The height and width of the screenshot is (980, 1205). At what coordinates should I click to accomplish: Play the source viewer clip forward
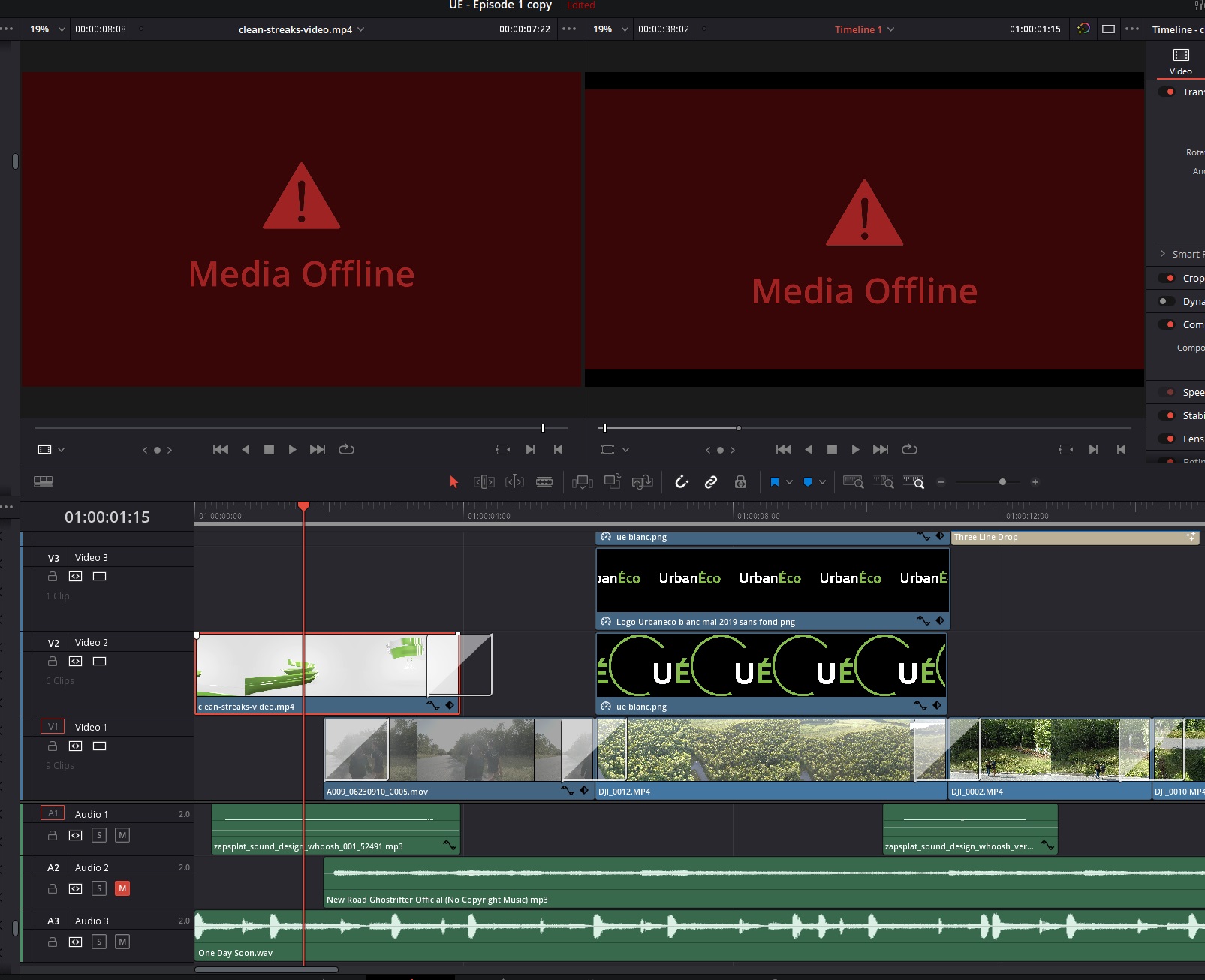[x=293, y=449]
